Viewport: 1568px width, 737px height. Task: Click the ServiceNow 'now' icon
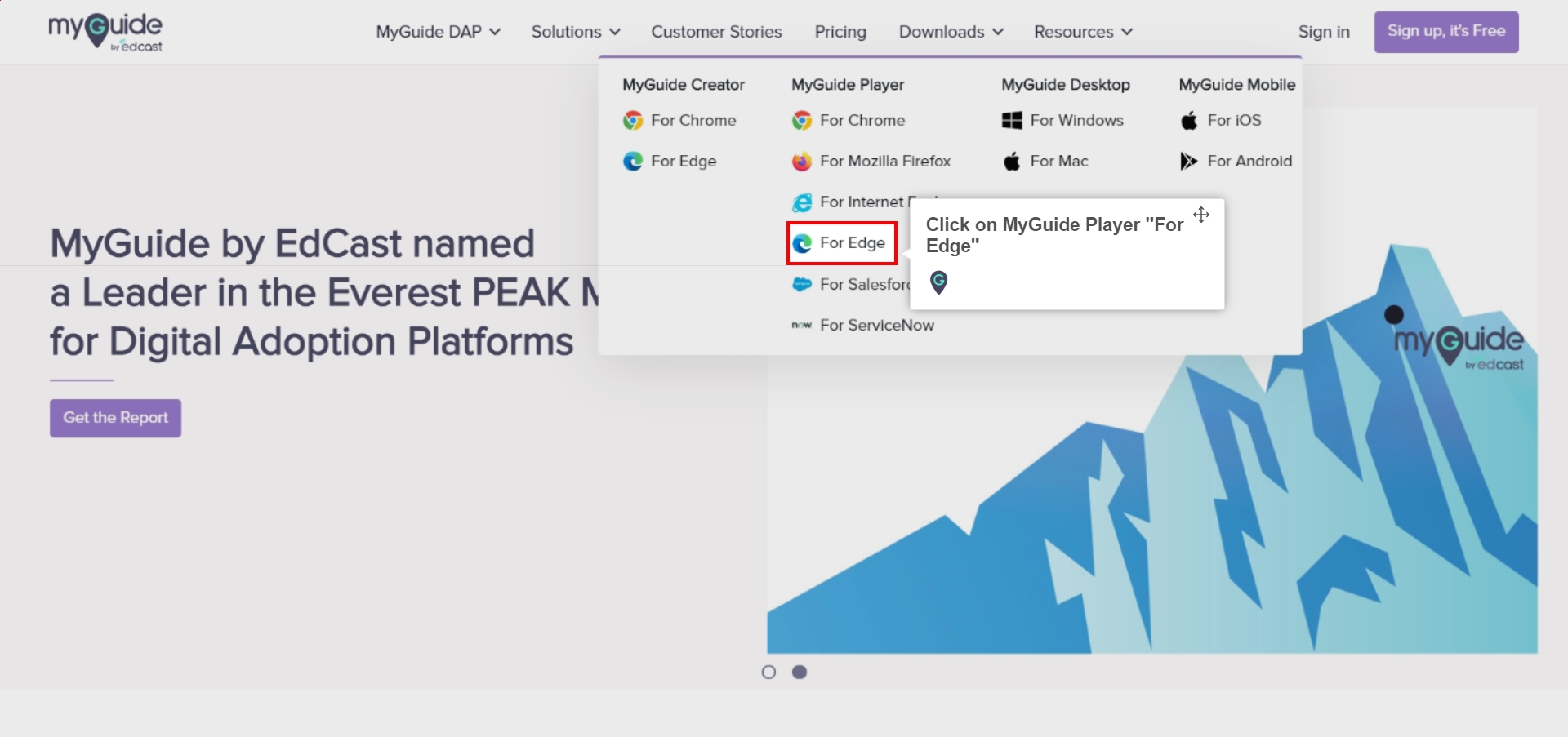[x=802, y=325]
